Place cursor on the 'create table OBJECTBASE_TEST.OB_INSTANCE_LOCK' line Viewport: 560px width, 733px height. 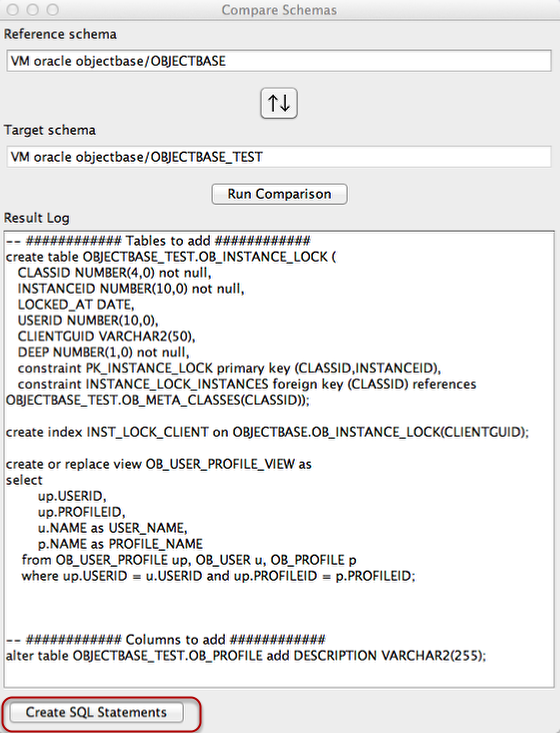pyautogui.click(x=171, y=257)
